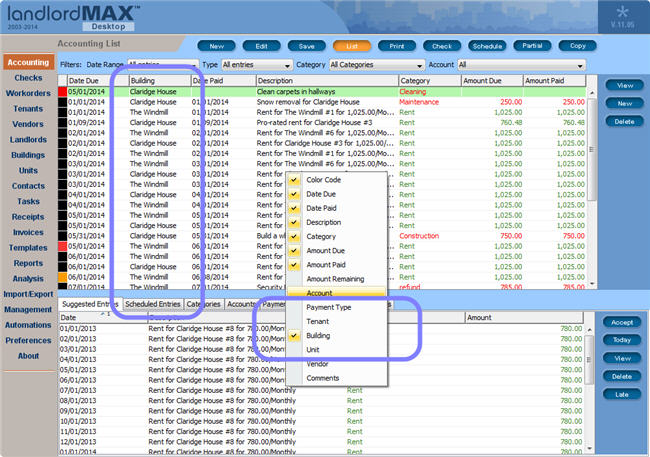Open the Account filter dropdown
This screenshot has height=457, width=650.
point(521,65)
